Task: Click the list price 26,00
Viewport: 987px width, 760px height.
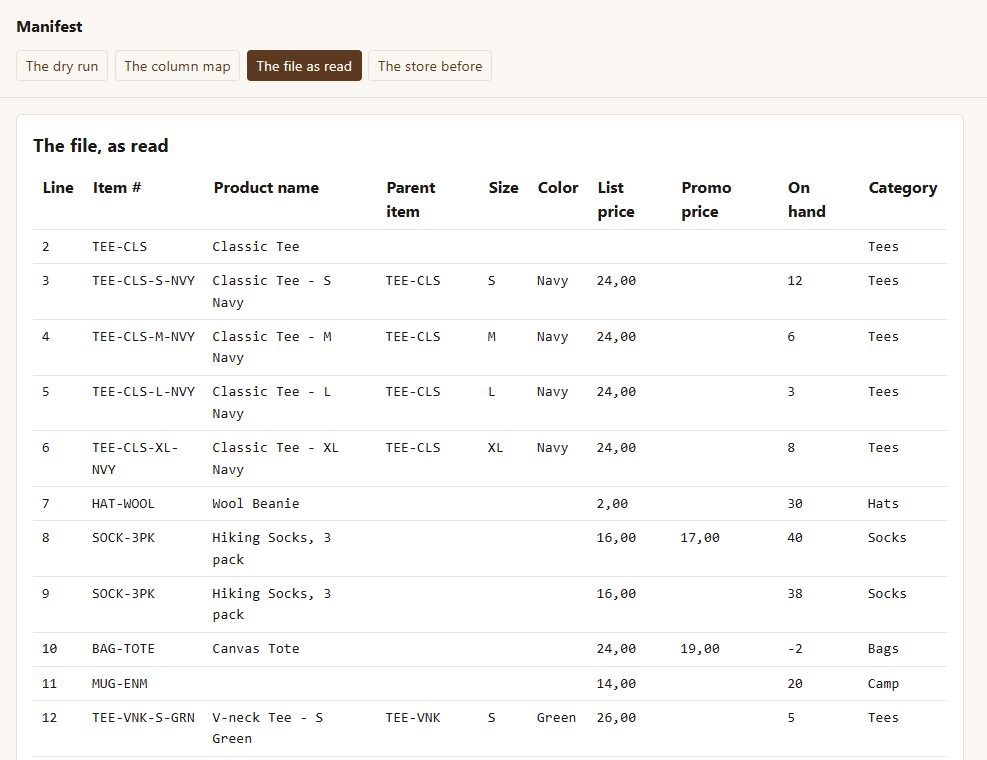Action: pyautogui.click(x=616, y=718)
